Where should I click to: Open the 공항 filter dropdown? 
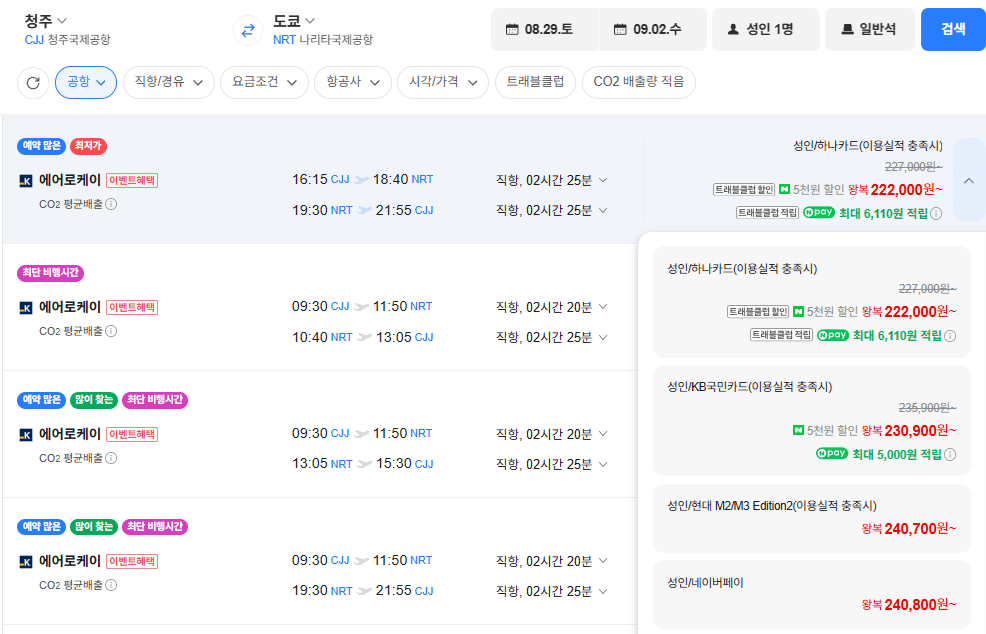tap(86, 82)
